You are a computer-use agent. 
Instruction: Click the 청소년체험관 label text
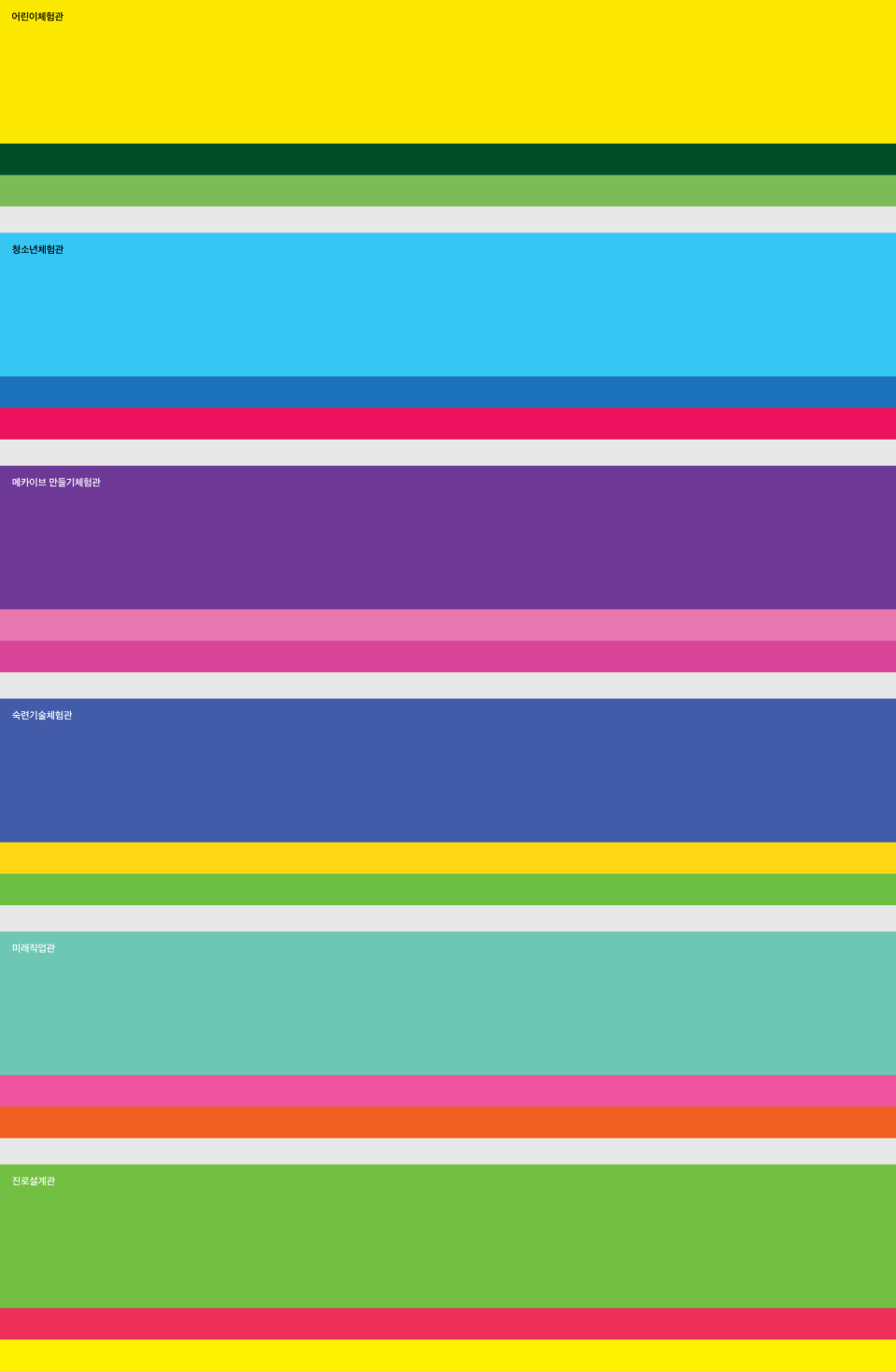click(x=37, y=249)
